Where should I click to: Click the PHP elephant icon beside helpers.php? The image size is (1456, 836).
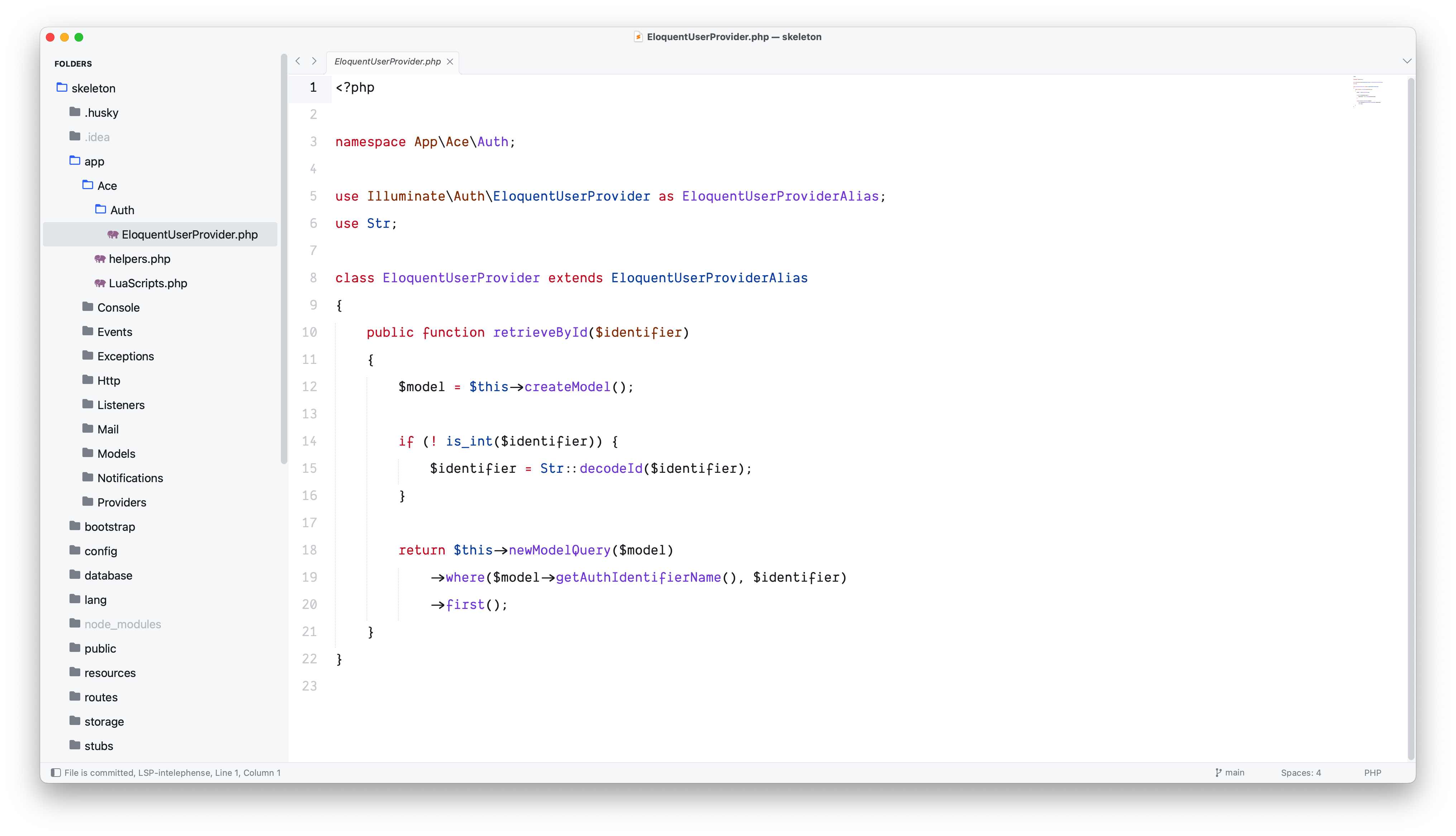[x=100, y=259]
